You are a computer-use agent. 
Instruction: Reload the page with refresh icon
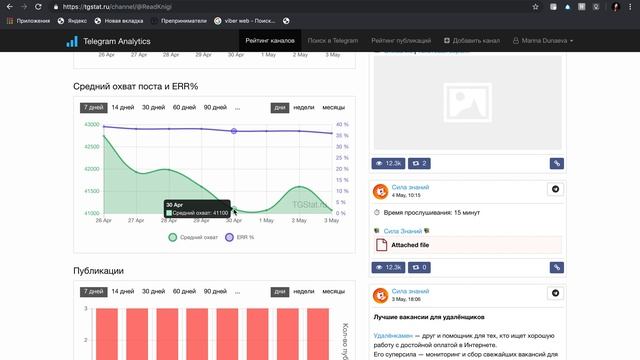[38, 7]
